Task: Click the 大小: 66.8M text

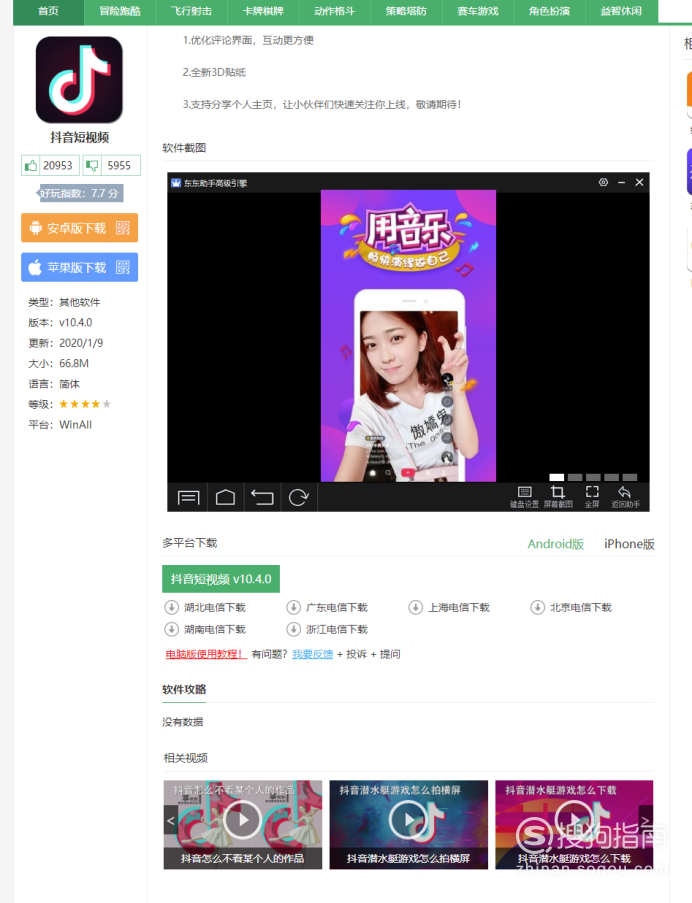Action: [x=59, y=363]
